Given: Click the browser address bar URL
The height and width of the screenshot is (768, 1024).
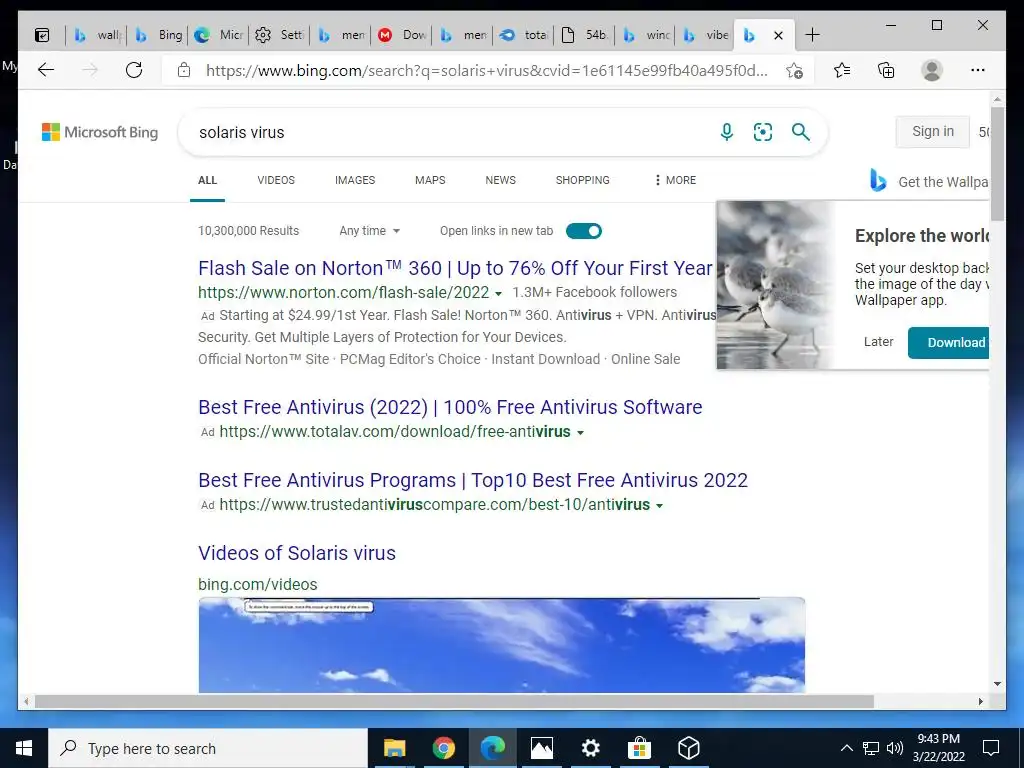Looking at the screenshot, I should click(x=487, y=71).
